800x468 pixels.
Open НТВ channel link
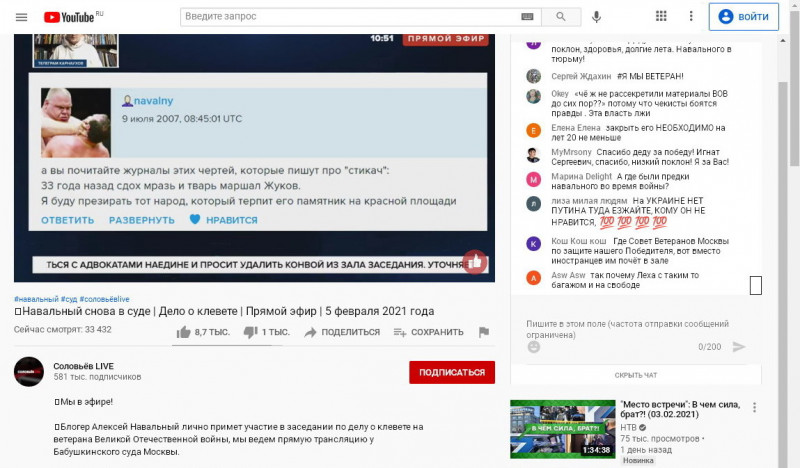click(629, 428)
